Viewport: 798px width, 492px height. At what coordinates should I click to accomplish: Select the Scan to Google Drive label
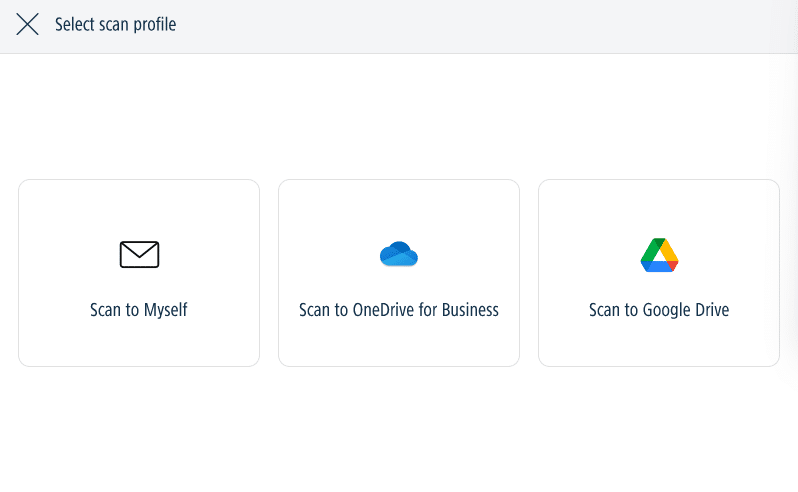pyautogui.click(x=659, y=310)
